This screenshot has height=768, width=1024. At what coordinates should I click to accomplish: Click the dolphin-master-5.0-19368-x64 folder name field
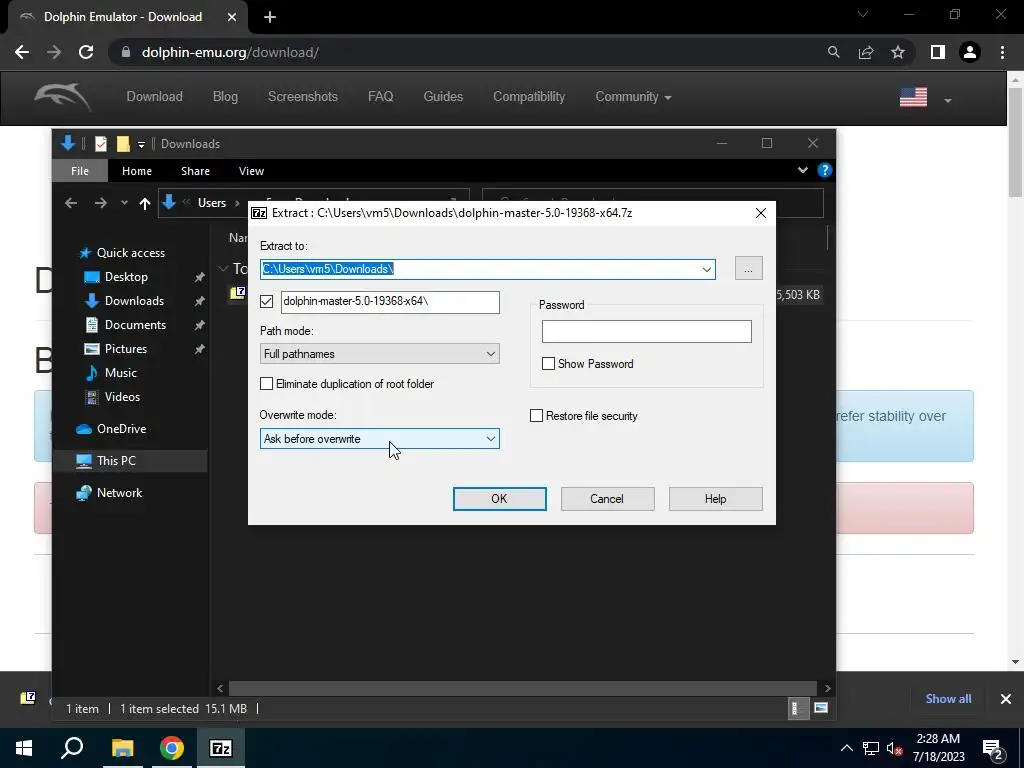click(x=390, y=302)
